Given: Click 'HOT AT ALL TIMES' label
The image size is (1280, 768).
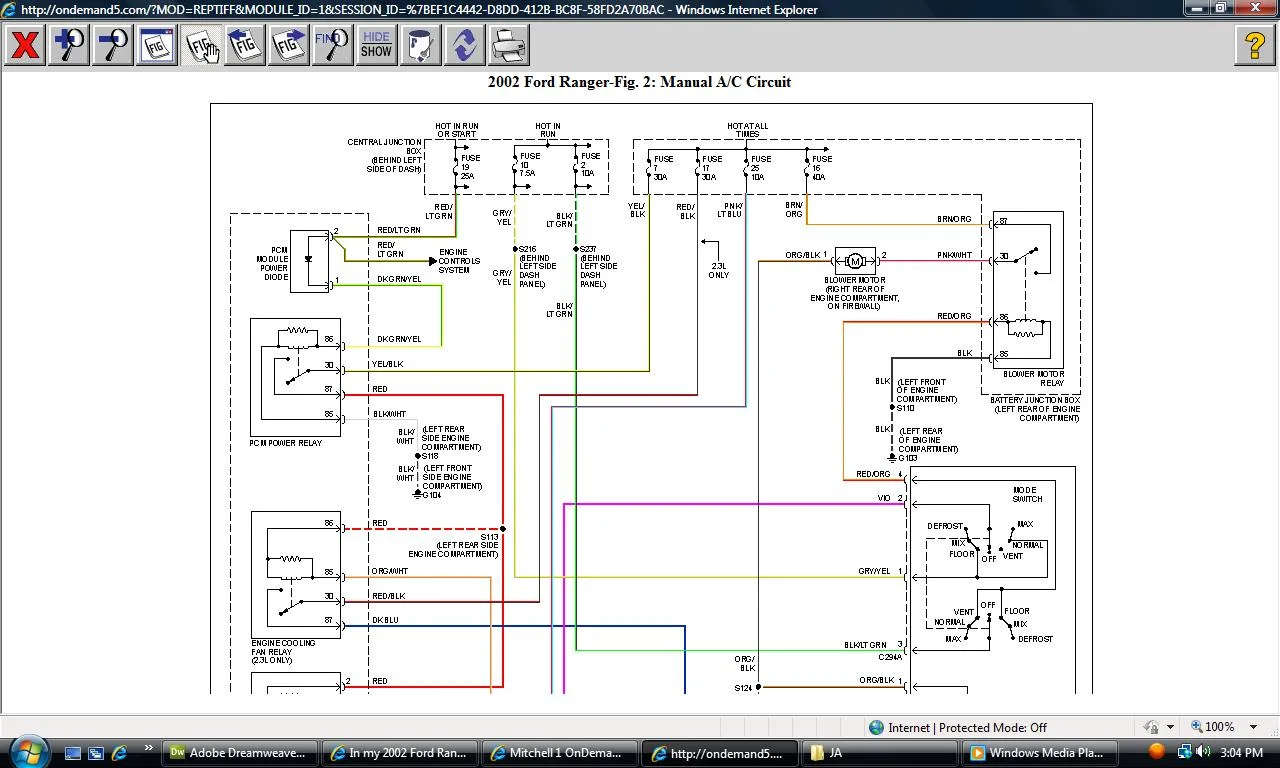Looking at the screenshot, I should tap(747, 130).
